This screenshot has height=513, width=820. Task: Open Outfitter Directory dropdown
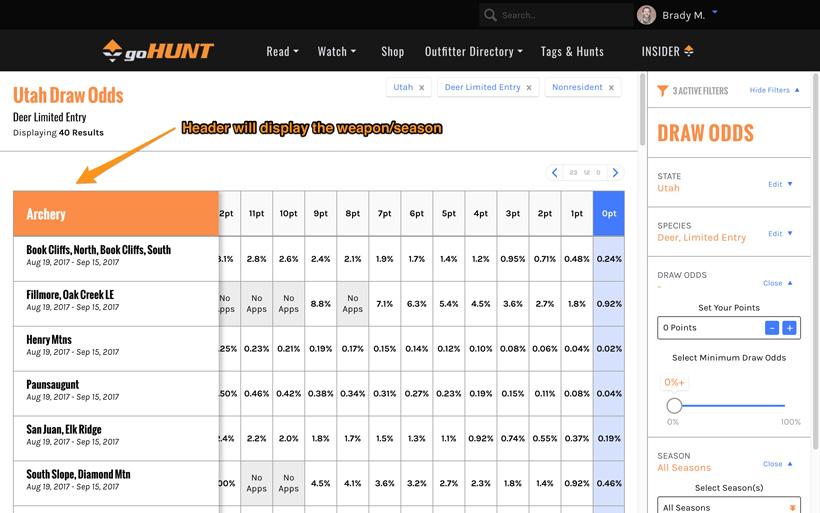[x=474, y=51]
